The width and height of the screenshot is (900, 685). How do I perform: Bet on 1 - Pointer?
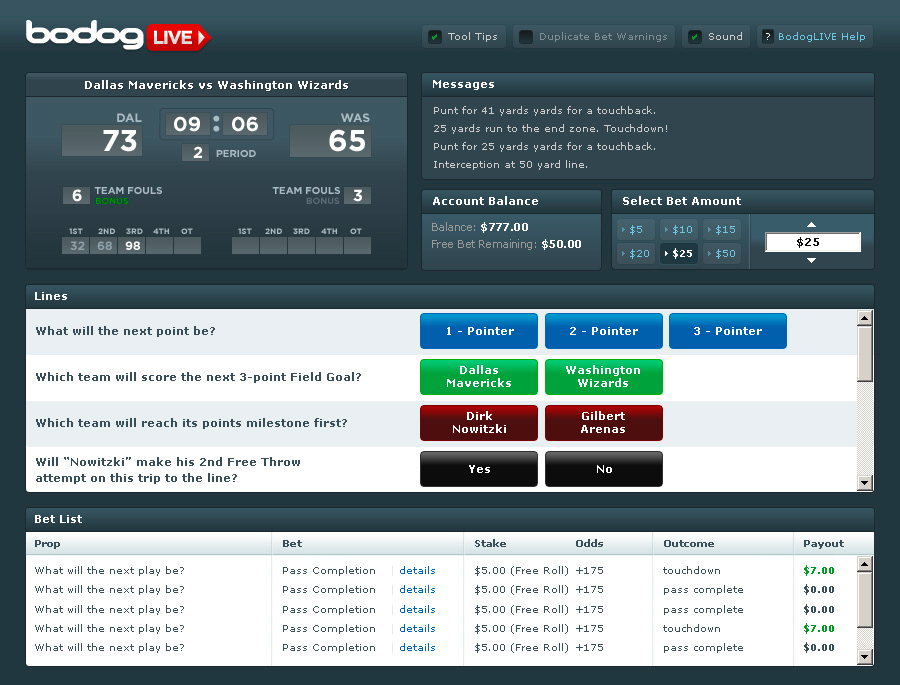point(479,331)
